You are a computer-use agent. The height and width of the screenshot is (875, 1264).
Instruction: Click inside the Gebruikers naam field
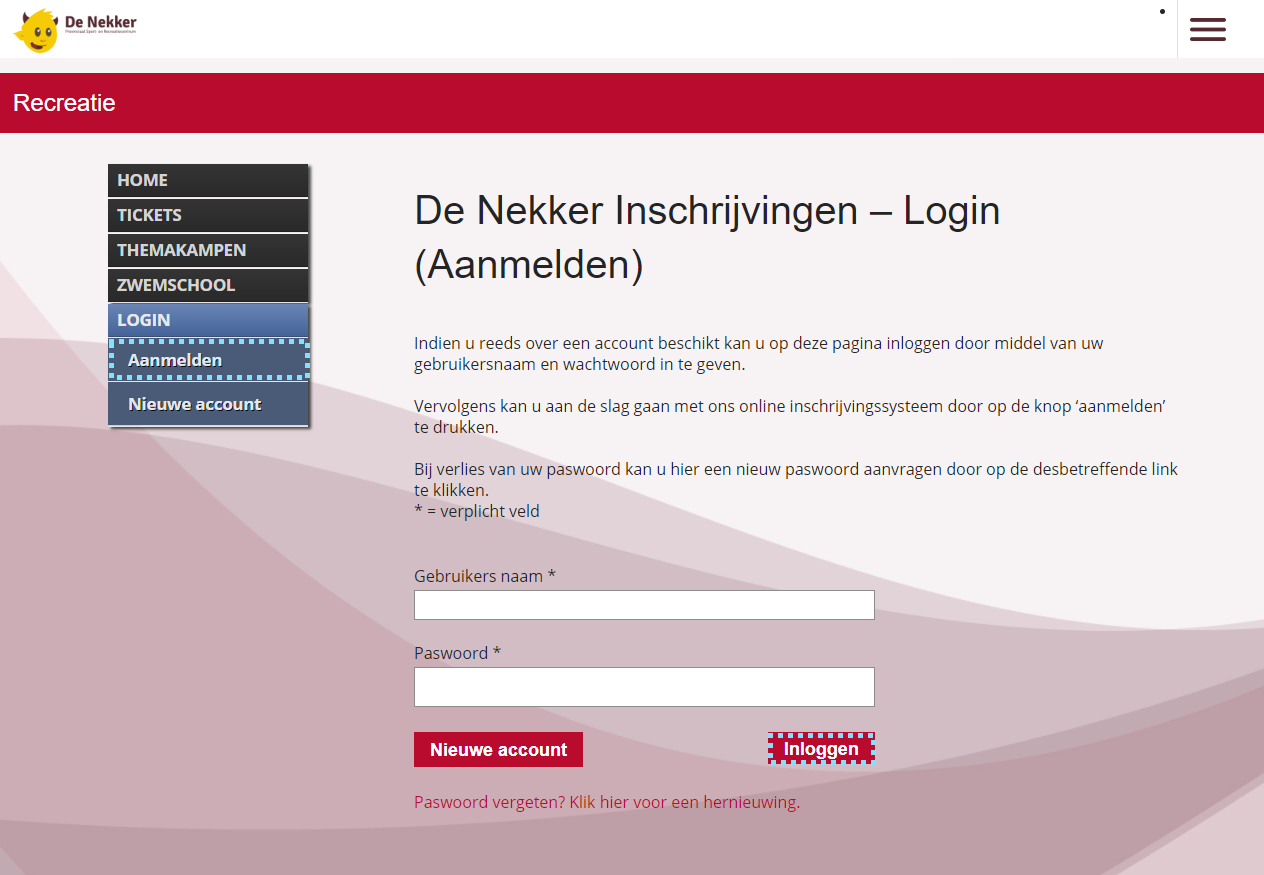click(644, 604)
